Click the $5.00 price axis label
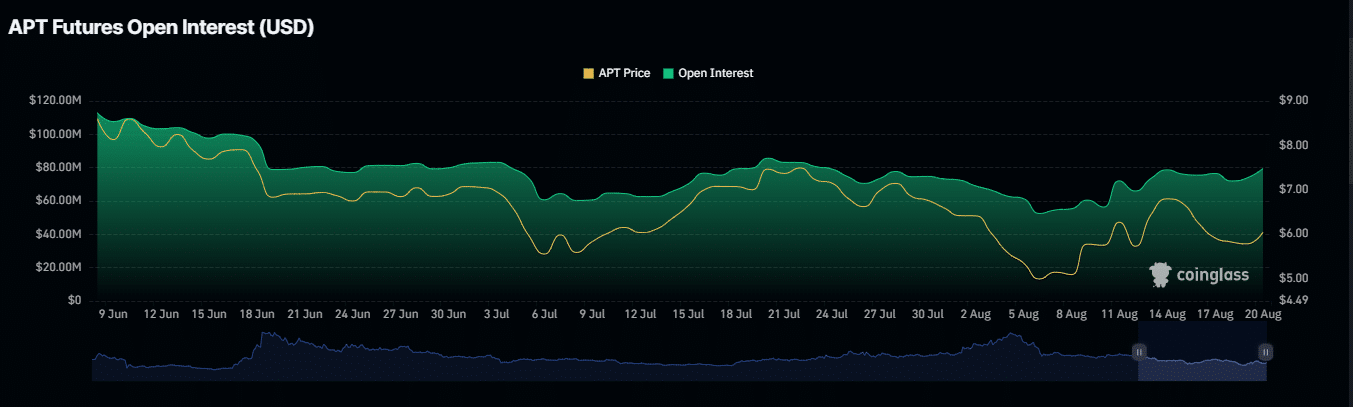Screen dimensions: 1353x407 [x=1294, y=277]
